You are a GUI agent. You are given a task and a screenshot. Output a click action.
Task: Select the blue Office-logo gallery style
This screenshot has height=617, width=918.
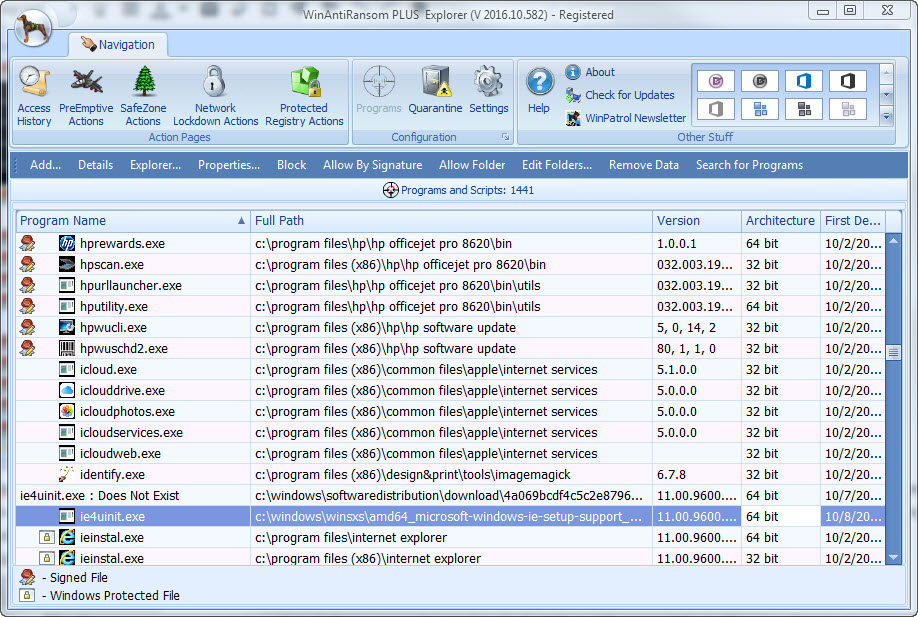(x=804, y=81)
